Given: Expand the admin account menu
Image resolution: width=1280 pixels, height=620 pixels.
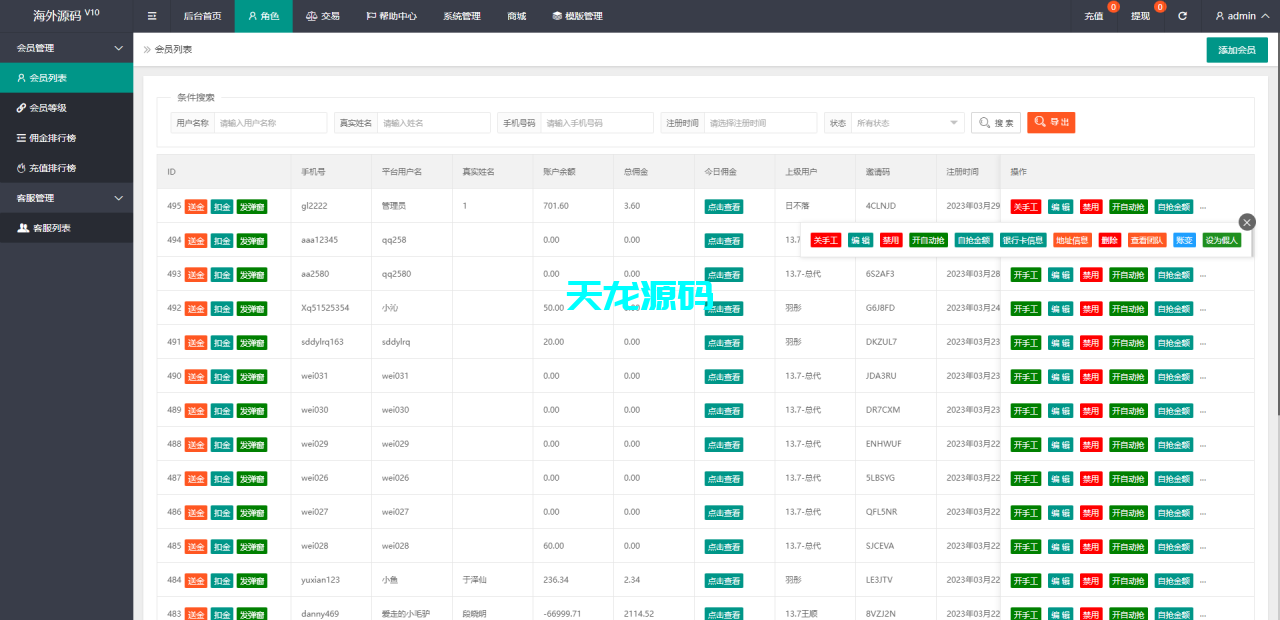Looking at the screenshot, I should 1240,15.
